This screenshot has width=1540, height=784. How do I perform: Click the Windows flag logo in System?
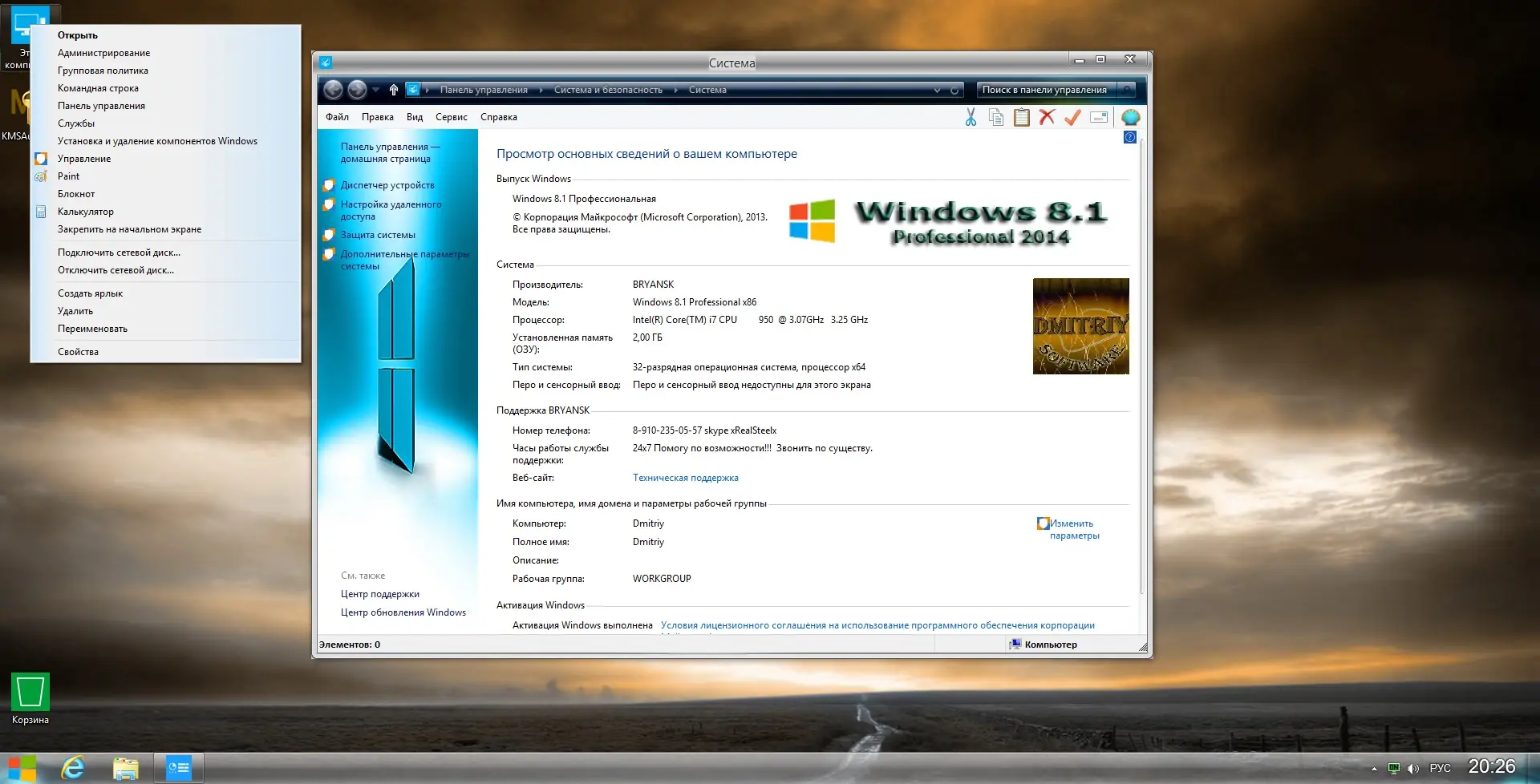[812, 220]
